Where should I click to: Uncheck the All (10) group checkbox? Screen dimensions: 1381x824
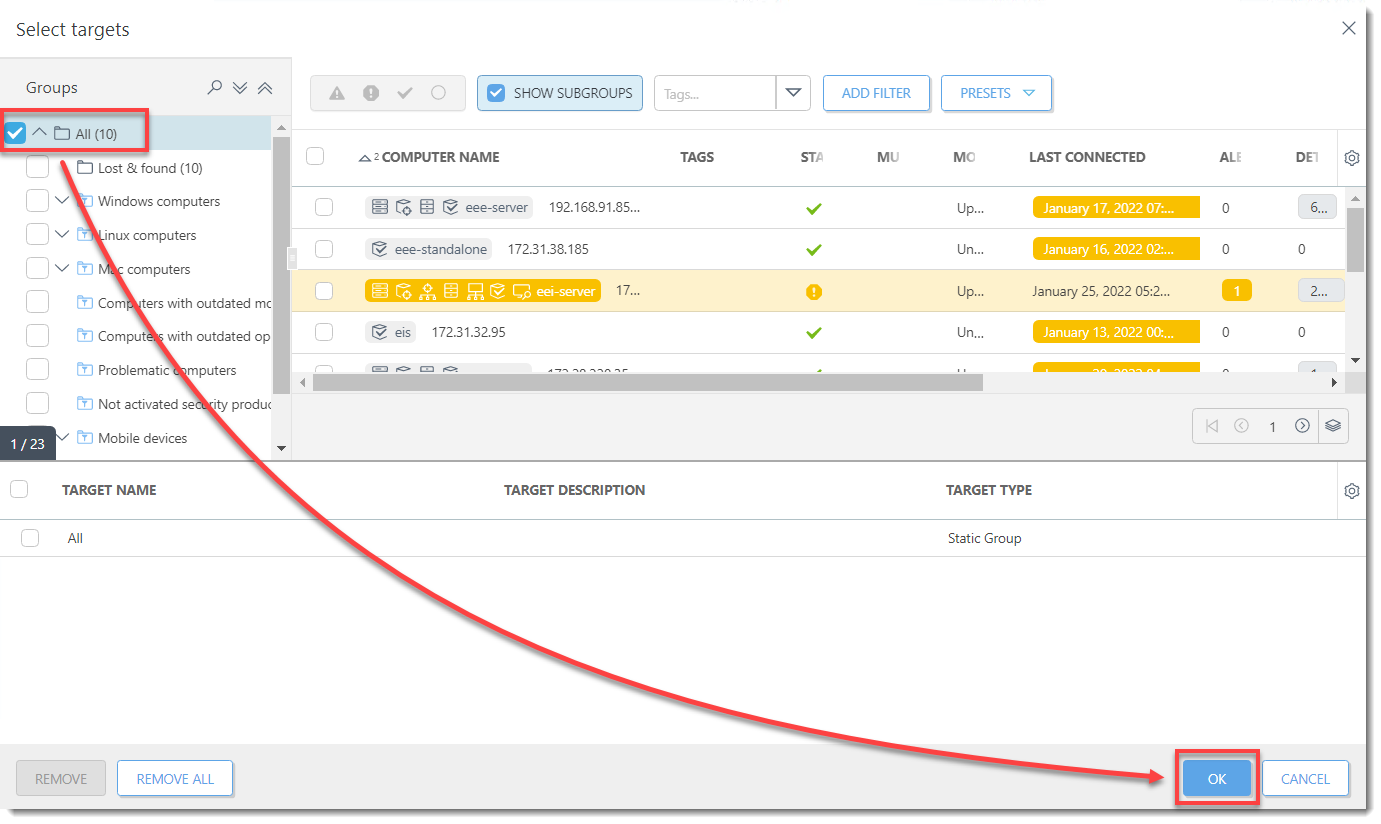(x=15, y=133)
